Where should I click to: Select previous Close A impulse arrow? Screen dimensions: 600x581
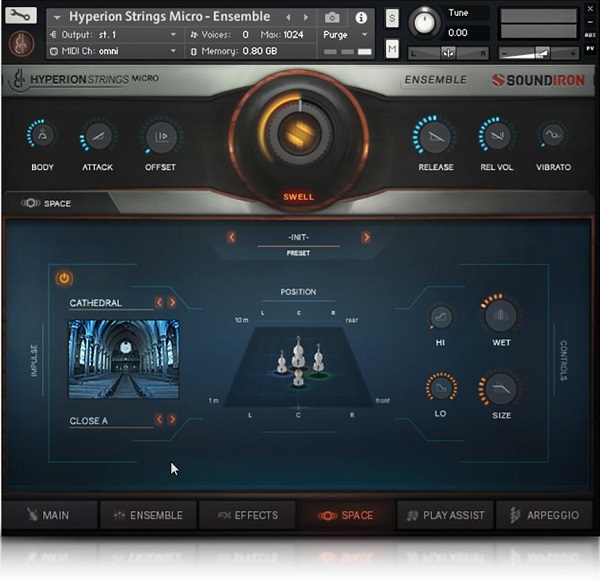click(159, 419)
